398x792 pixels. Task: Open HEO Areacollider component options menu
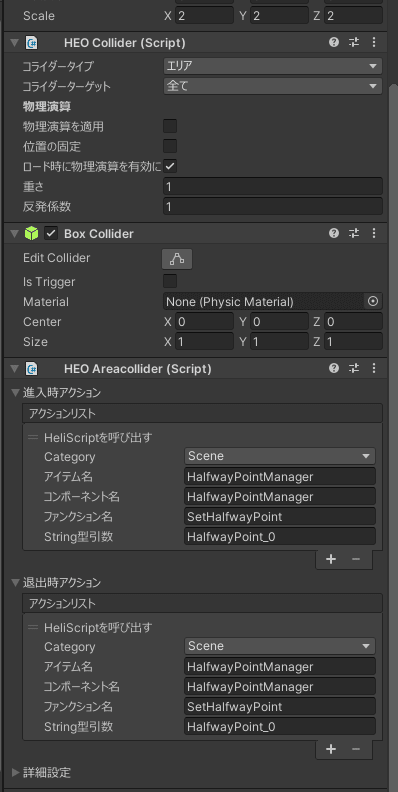pyautogui.click(x=374, y=368)
